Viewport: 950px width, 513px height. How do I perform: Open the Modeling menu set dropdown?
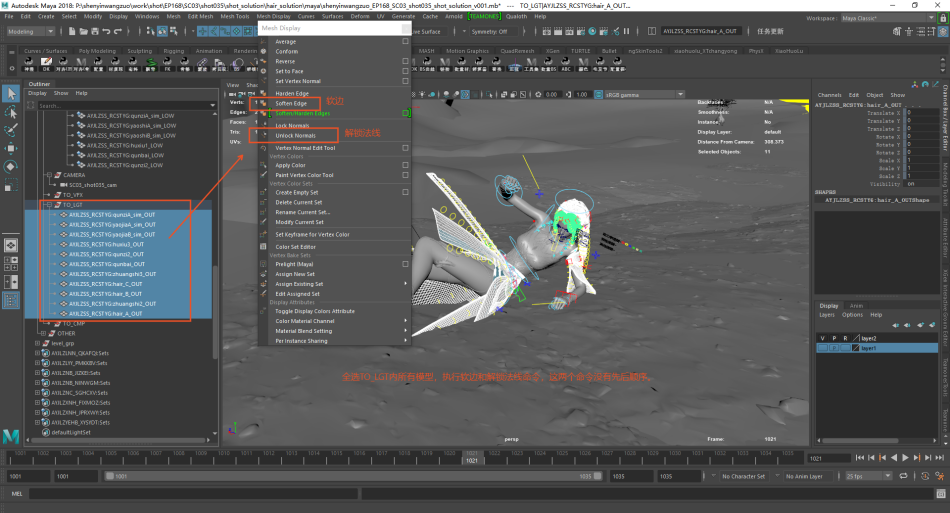pyautogui.click(x=31, y=31)
